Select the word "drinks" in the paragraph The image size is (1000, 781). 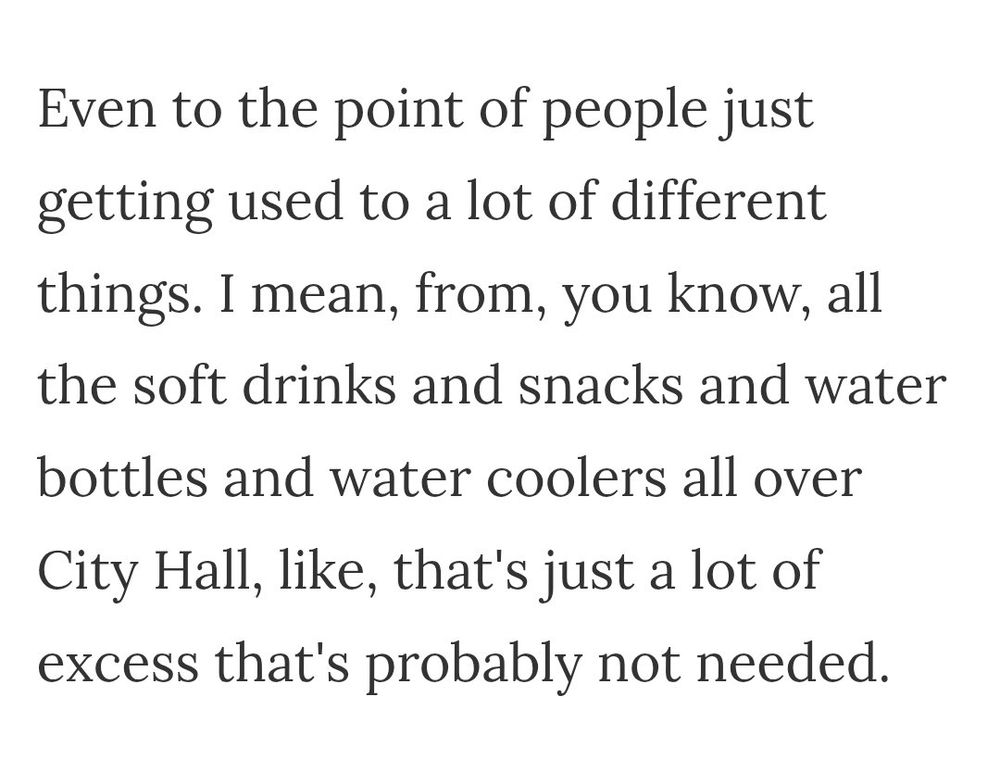pos(319,385)
